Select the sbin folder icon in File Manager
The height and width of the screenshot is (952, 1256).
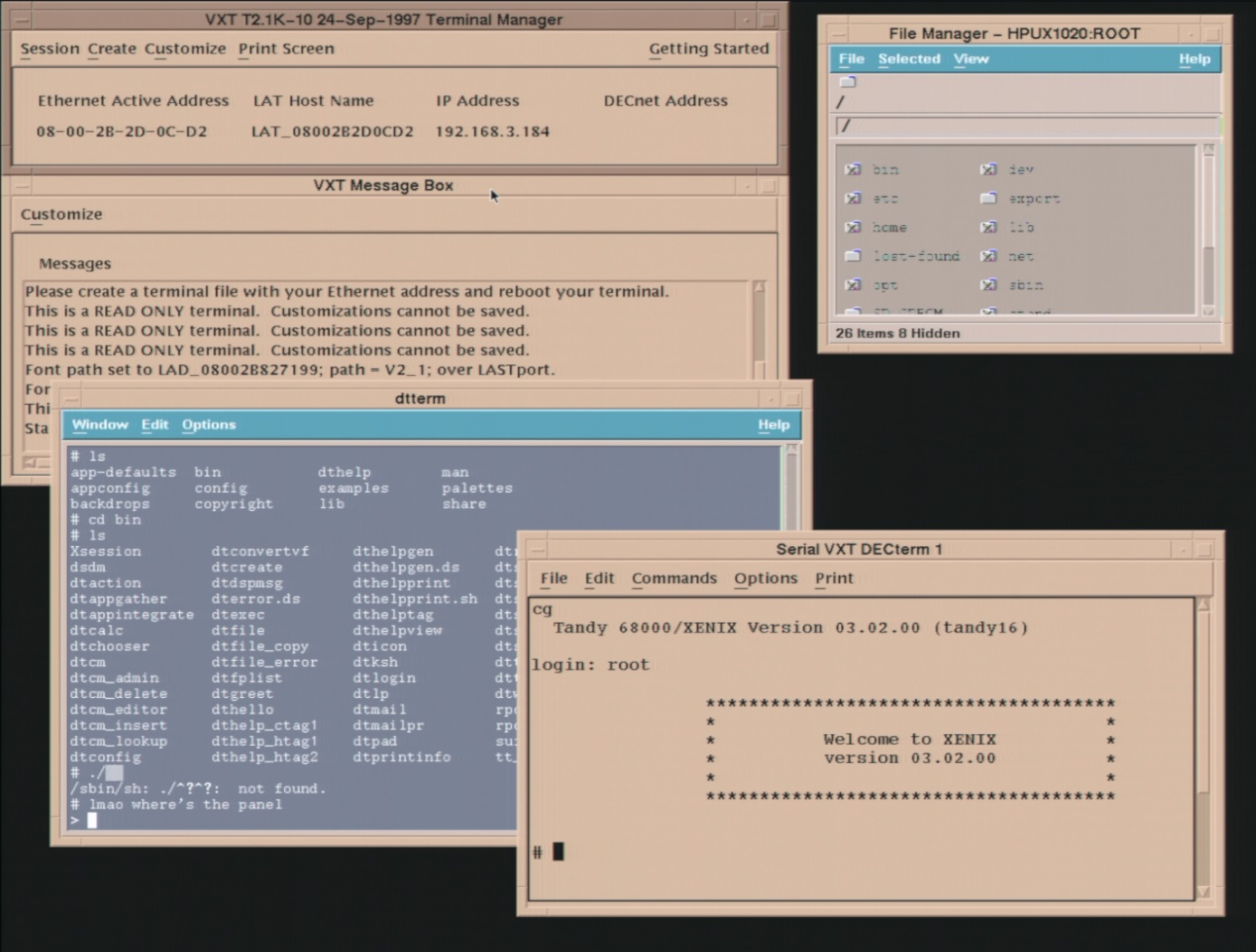pyautogui.click(x=988, y=285)
